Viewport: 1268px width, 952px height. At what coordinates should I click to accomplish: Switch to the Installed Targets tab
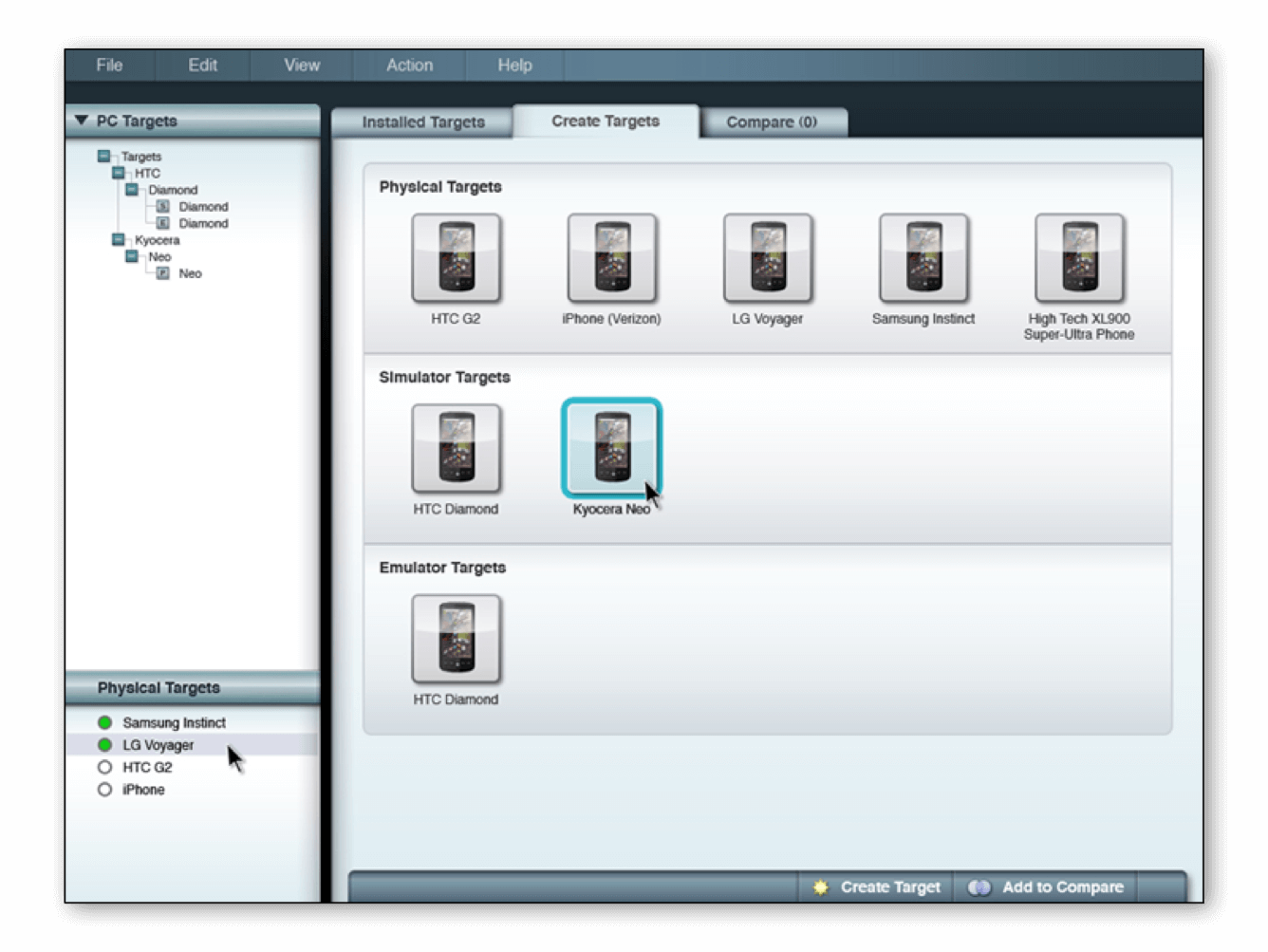[x=423, y=122]
